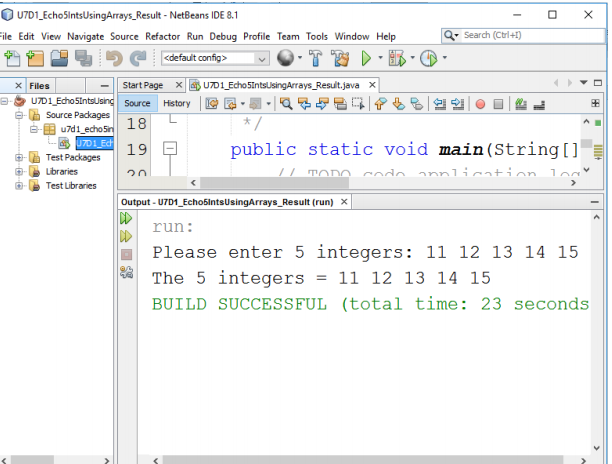Open the Forward history dropdown arrow in editor toolbar
Image resolution: width=612 pixels, height=464 pixels.
point(268,104)
